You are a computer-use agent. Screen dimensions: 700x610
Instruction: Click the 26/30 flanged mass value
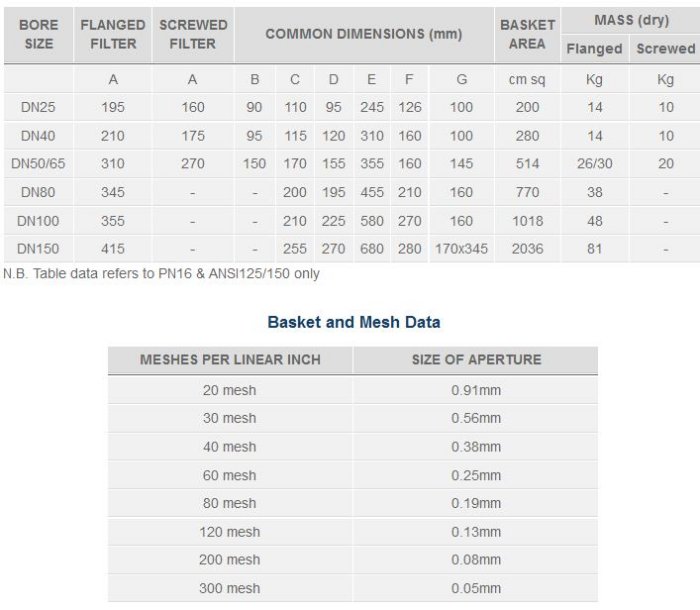tap(594, 164)
